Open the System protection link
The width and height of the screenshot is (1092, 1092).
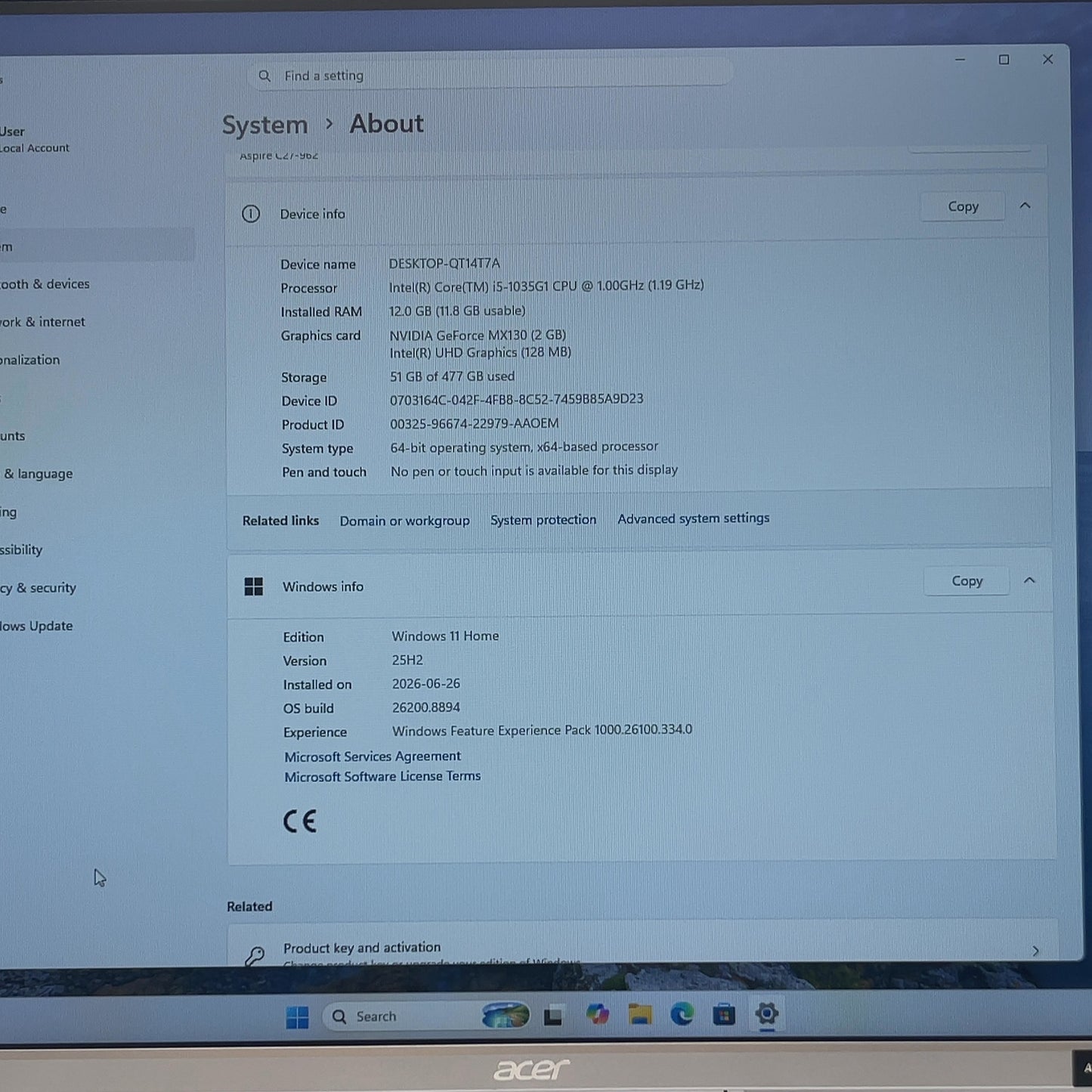[543, 520]
